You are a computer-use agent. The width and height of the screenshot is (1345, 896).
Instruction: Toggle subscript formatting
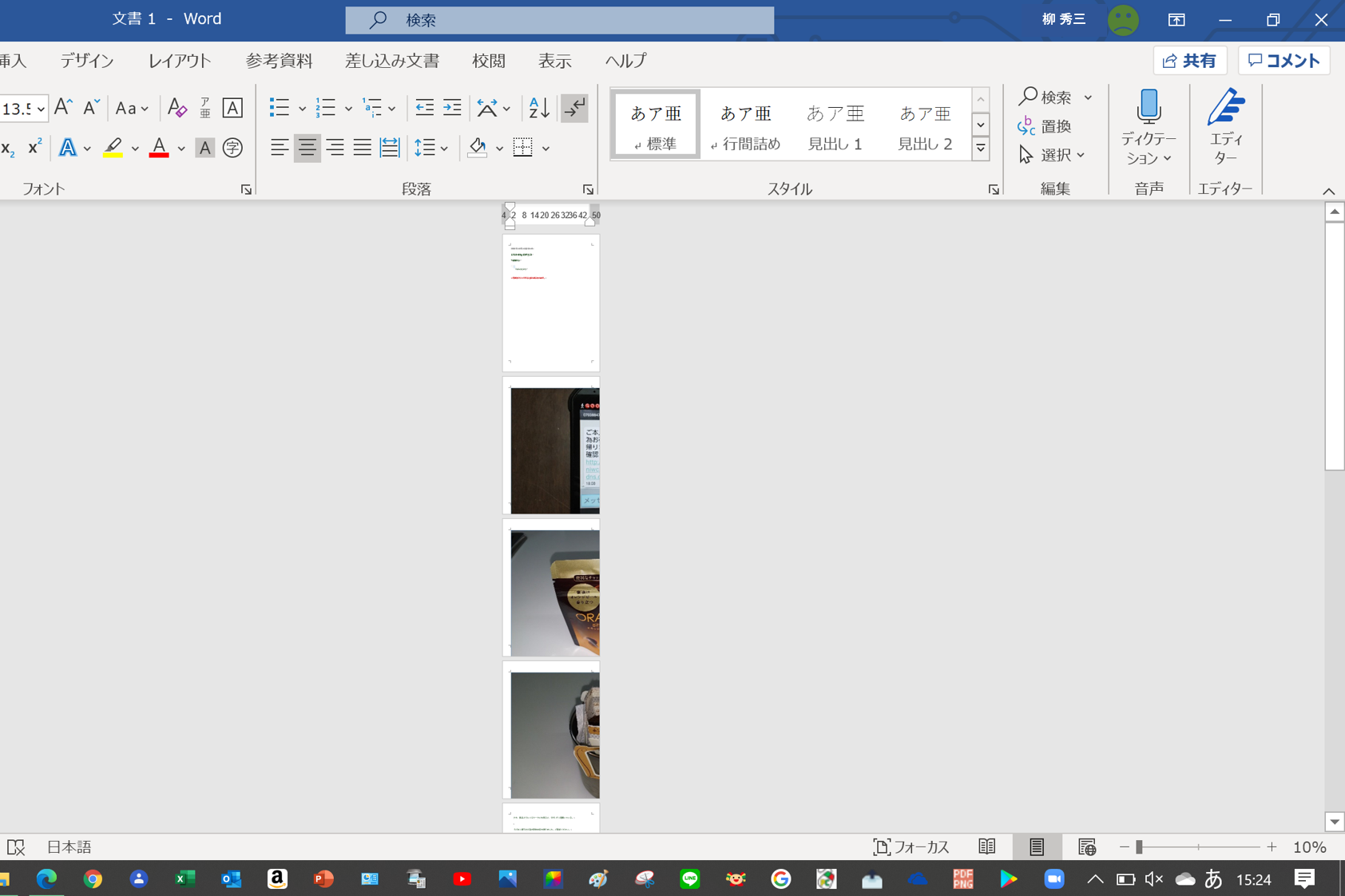click(8, 148)
